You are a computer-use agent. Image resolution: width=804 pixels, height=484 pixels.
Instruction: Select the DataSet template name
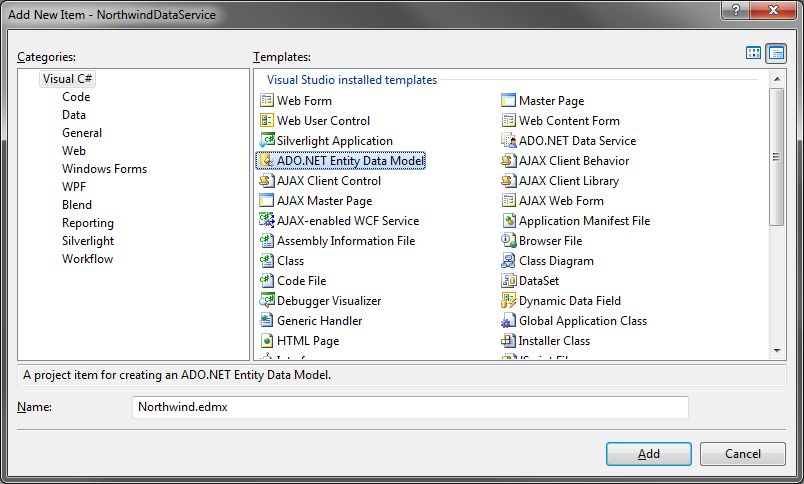(x=539, y=280)
